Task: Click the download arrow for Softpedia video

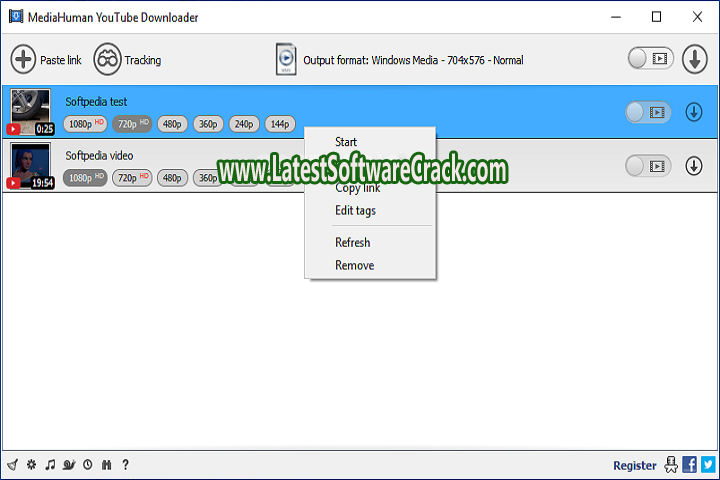Action: (694, 165)
